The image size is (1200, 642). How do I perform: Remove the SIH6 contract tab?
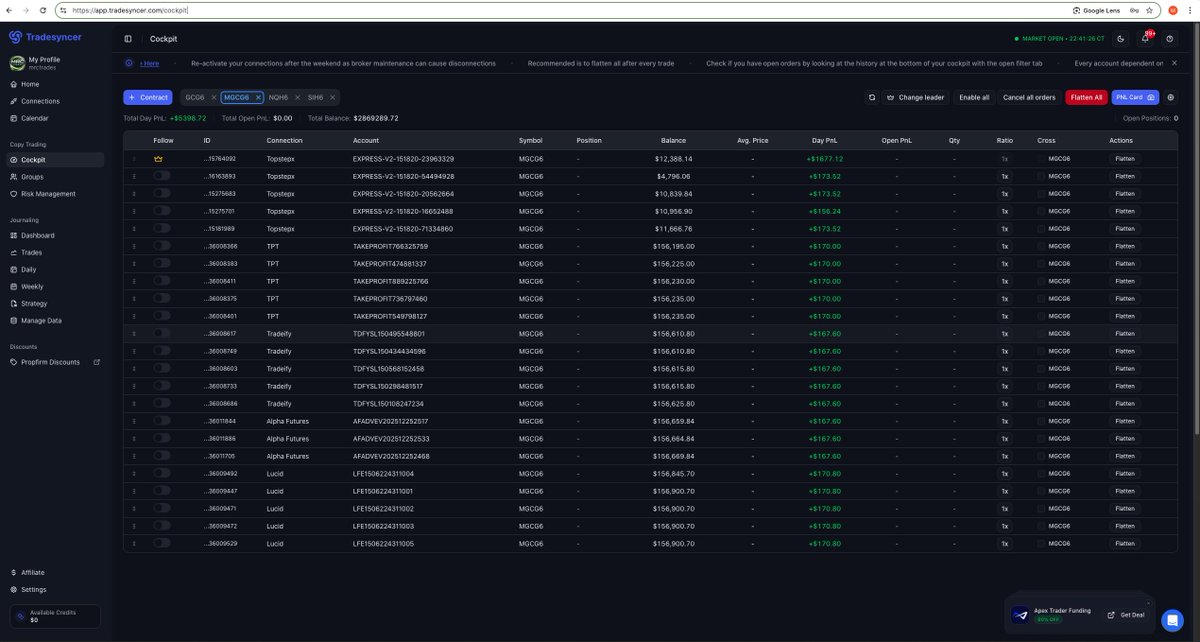332,97
